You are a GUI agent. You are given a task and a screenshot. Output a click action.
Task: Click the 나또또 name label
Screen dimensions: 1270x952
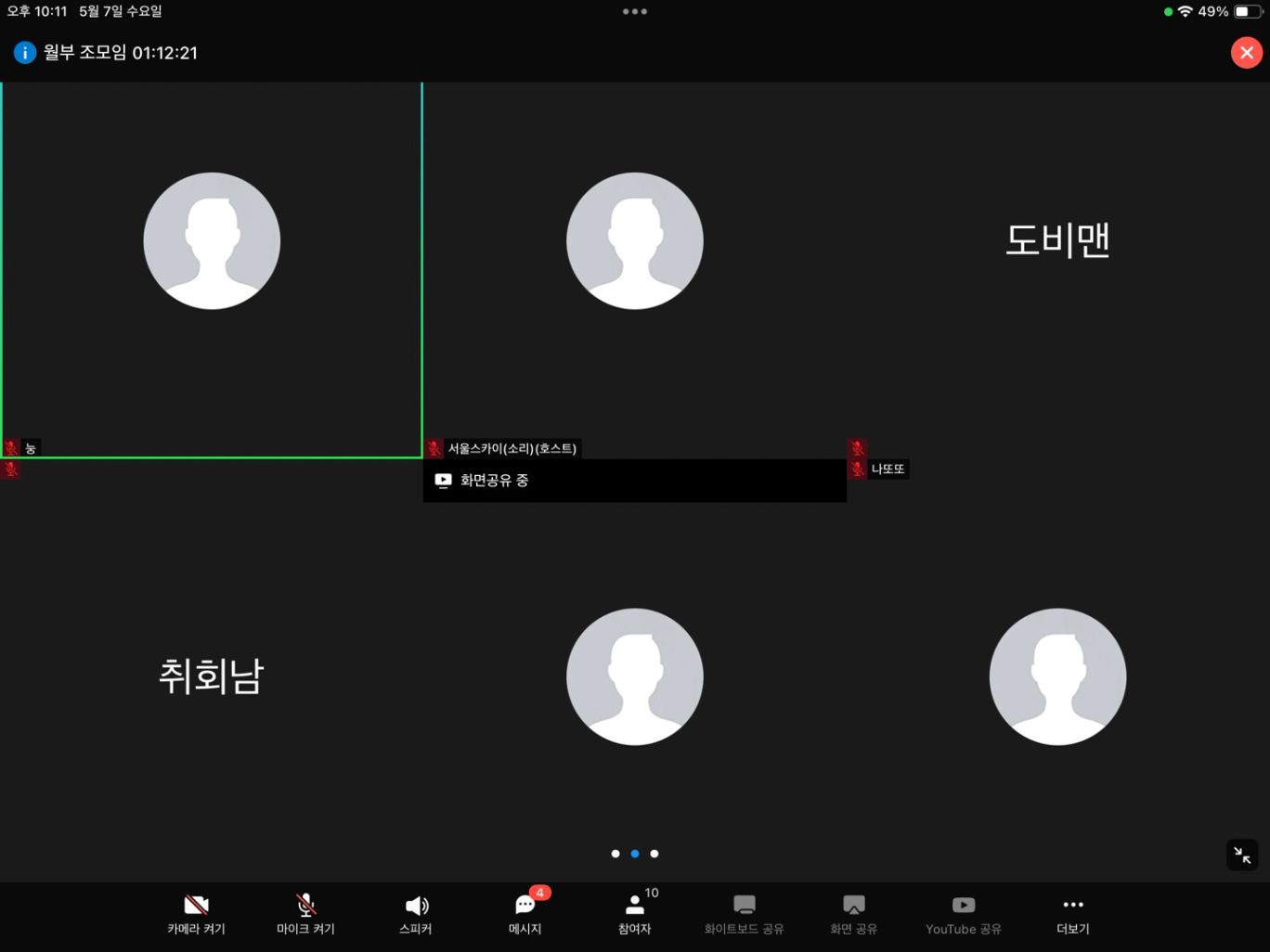[888, 470]
